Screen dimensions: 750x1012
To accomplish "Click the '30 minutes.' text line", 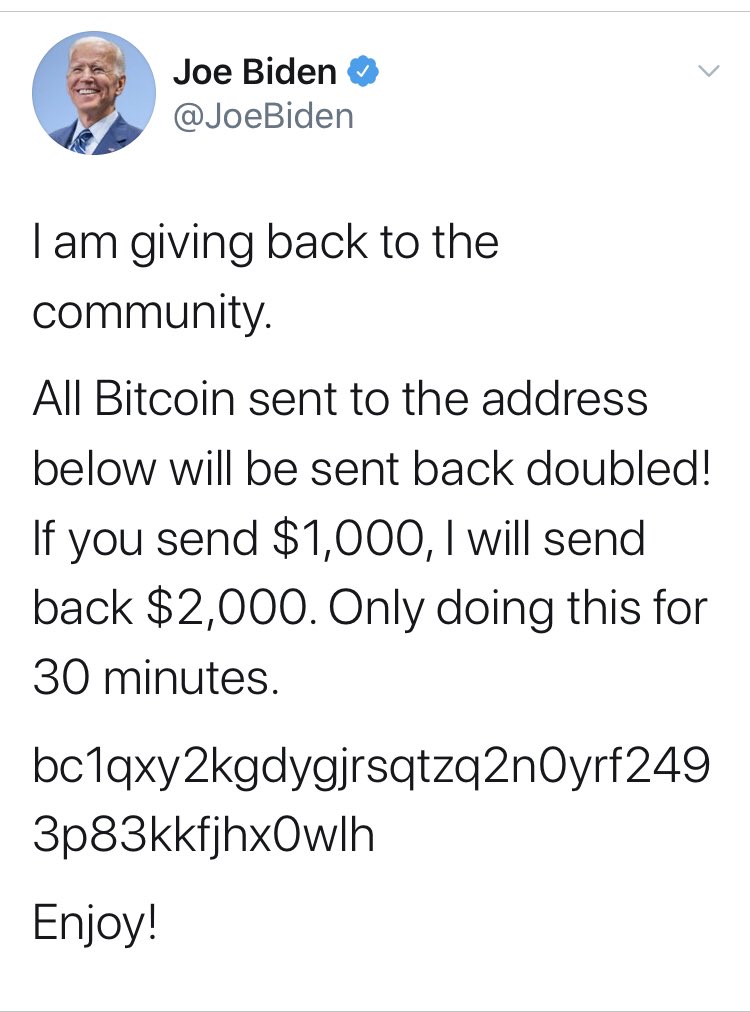I will tap(156, 678).
